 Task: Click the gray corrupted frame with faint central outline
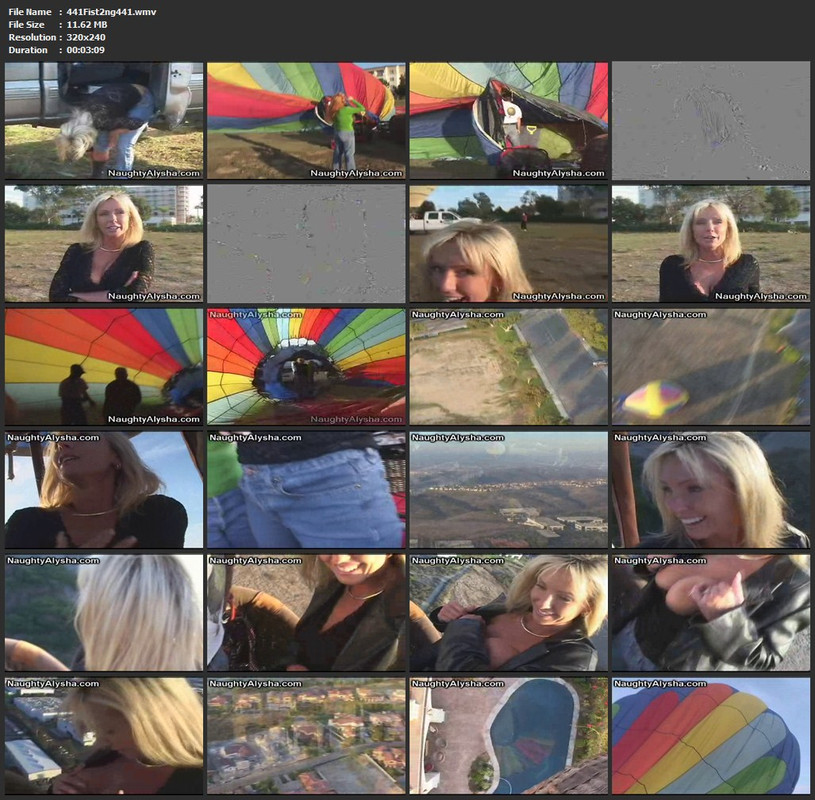(711, 121)
